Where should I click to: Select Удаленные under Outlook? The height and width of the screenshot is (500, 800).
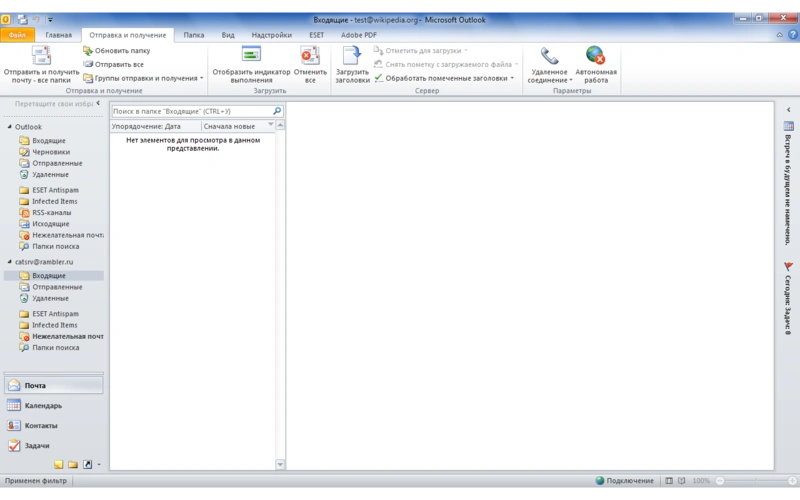pos(50,174)
